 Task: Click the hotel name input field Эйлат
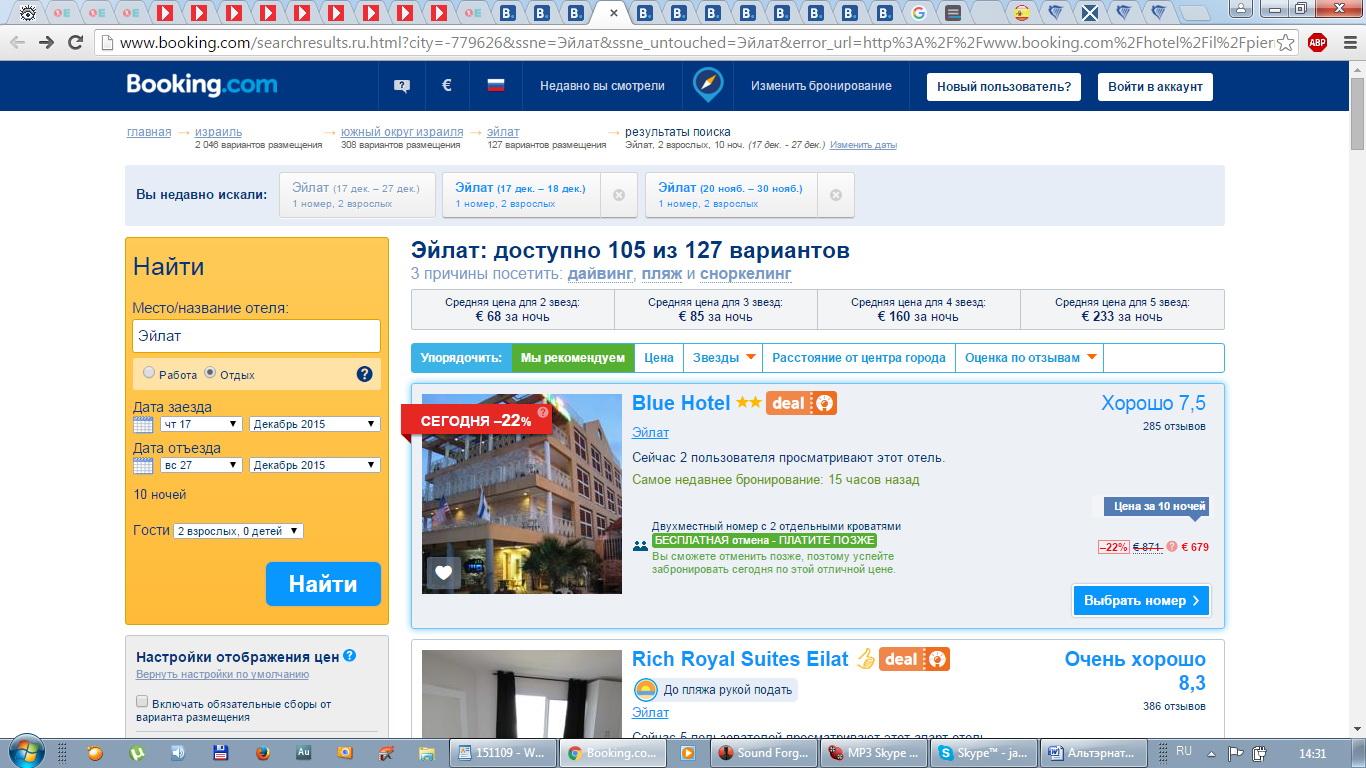coord(256,336)
